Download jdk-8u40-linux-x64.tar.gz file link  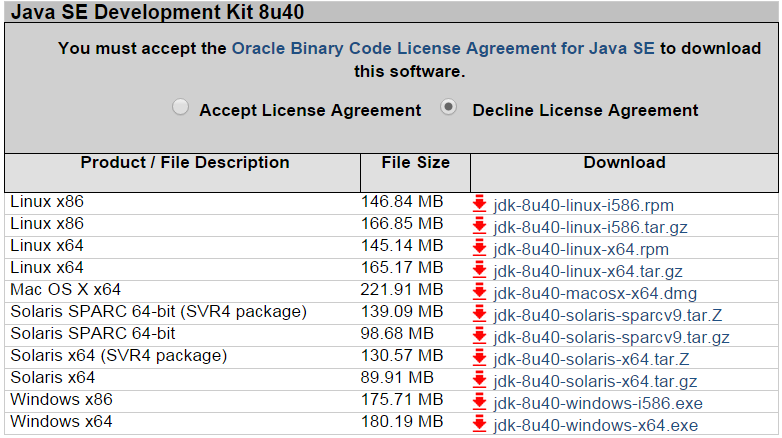coord(588,272)
